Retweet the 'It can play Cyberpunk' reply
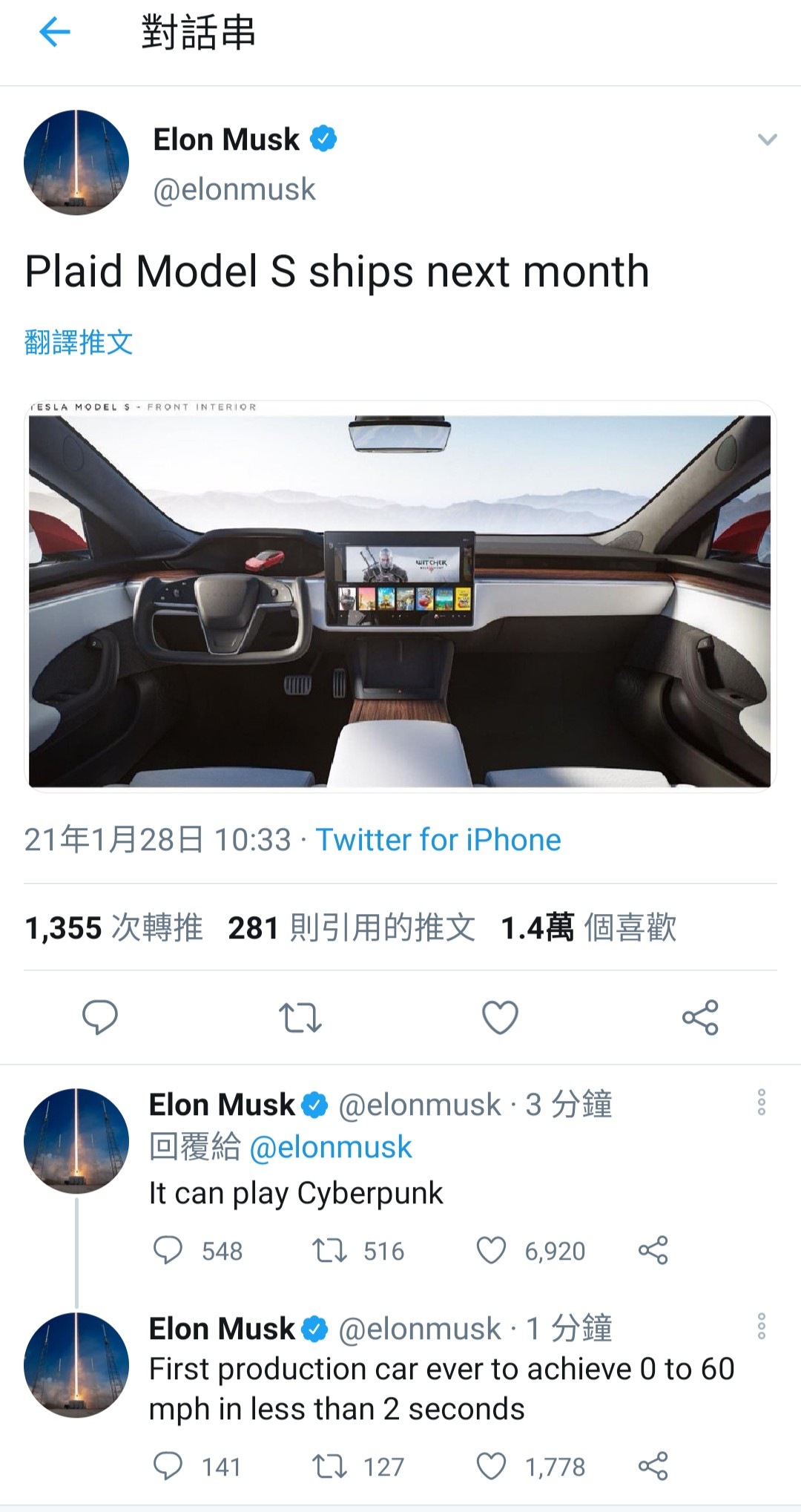 click(x=329, y=1250)
